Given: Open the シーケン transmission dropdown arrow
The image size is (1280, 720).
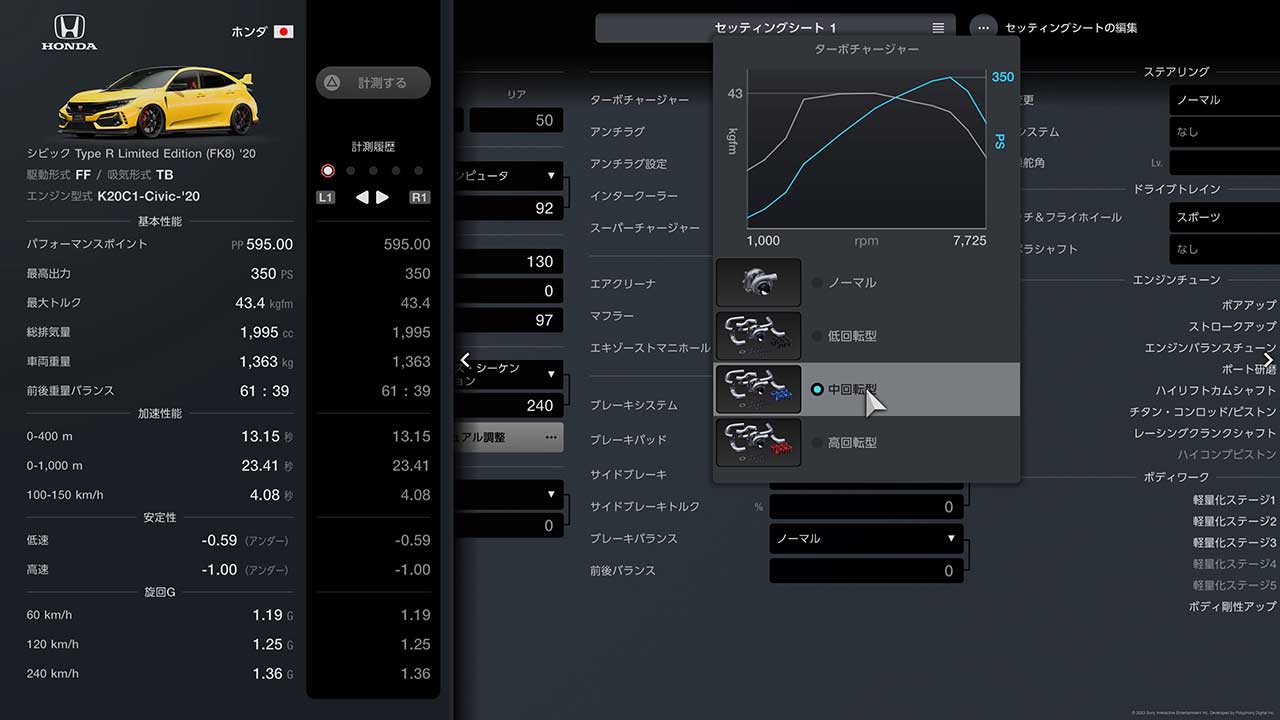Looking at the screenshot, I should pyautogui.click(x=551, y=375).
